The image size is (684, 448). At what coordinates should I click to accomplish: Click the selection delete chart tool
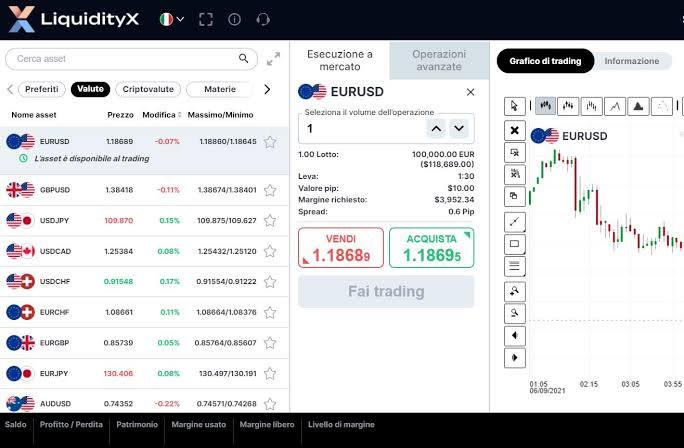[x=515, y=153]
